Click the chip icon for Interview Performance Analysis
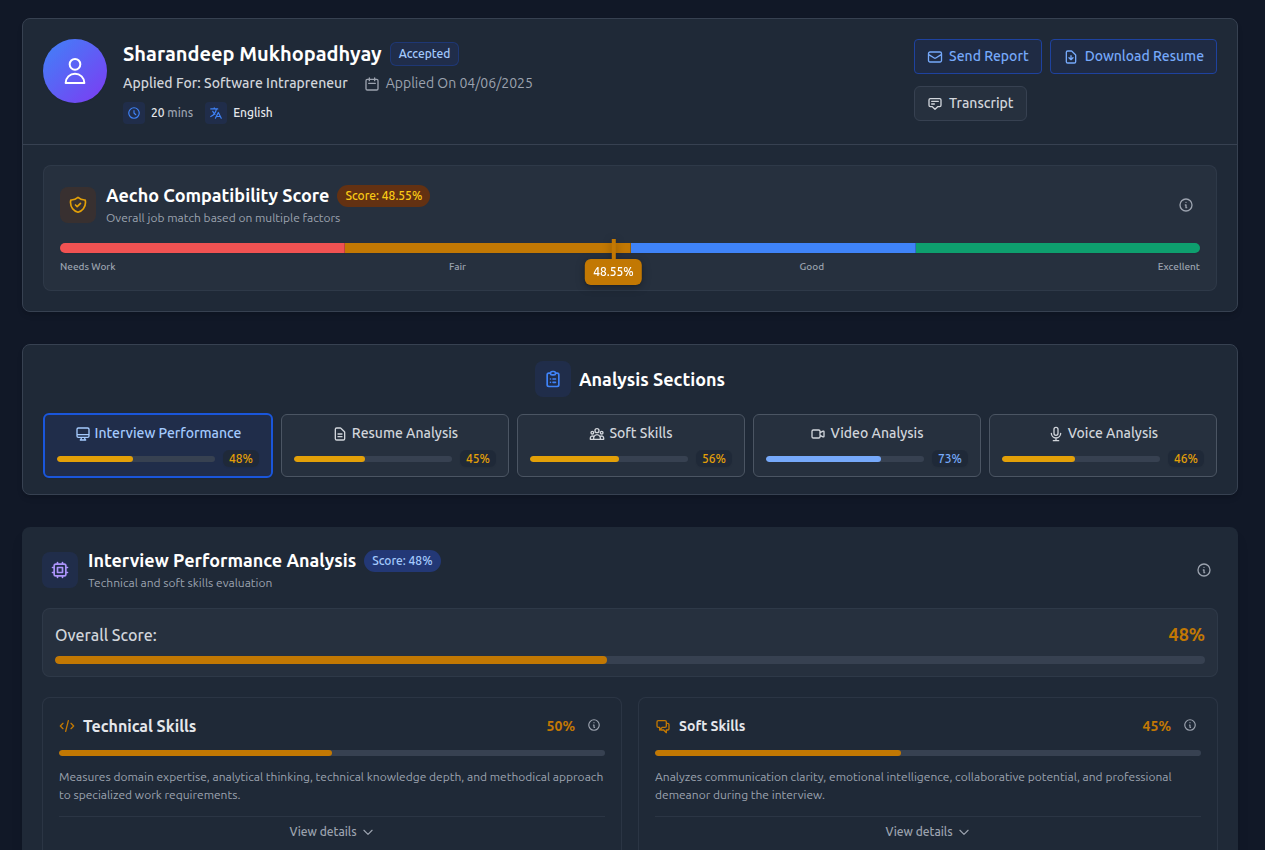Viewport: 1265px width, 850px height. point(60,570)
